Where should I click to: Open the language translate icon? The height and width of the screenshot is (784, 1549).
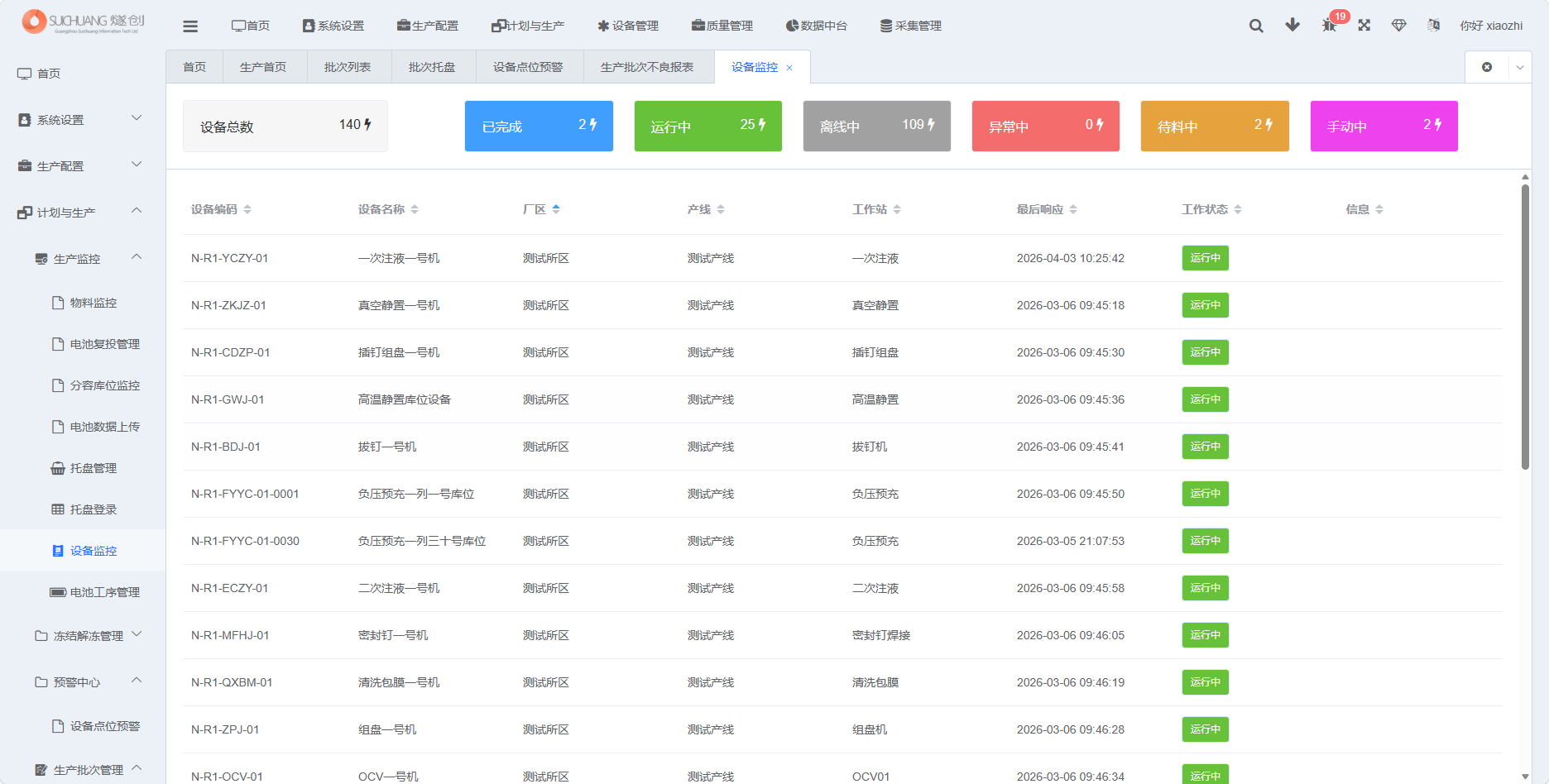(1434, 26)
